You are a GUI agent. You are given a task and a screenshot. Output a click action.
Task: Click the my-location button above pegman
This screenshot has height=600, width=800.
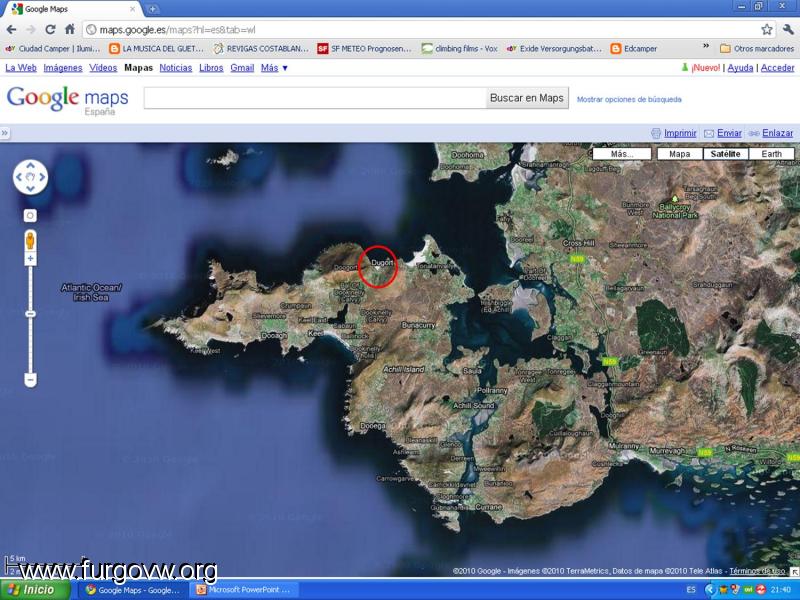(x=30, y=216)
